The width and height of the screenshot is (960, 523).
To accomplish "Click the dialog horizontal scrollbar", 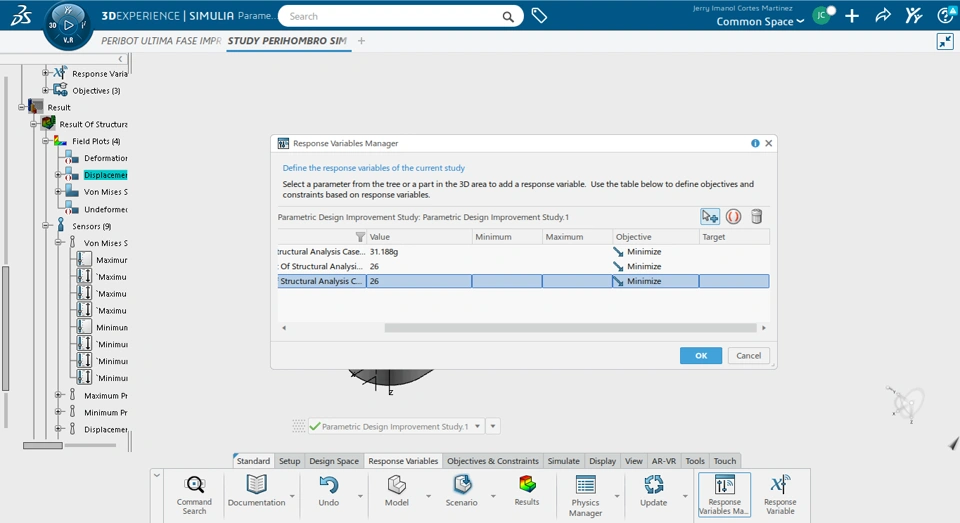I will pyautogui.click(x=570, y=328).
